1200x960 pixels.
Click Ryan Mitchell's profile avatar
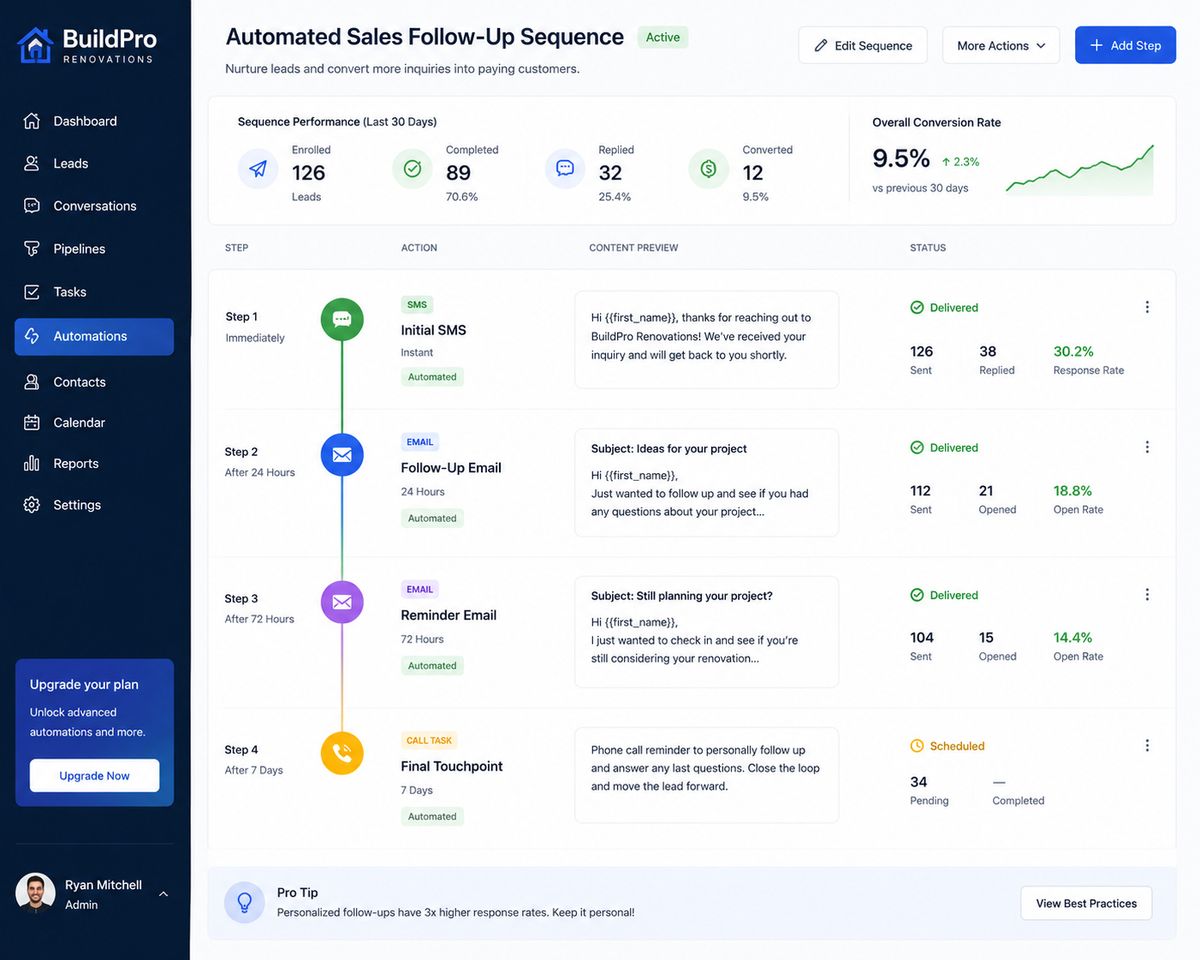pyautogui.click(x=36, y=893)
